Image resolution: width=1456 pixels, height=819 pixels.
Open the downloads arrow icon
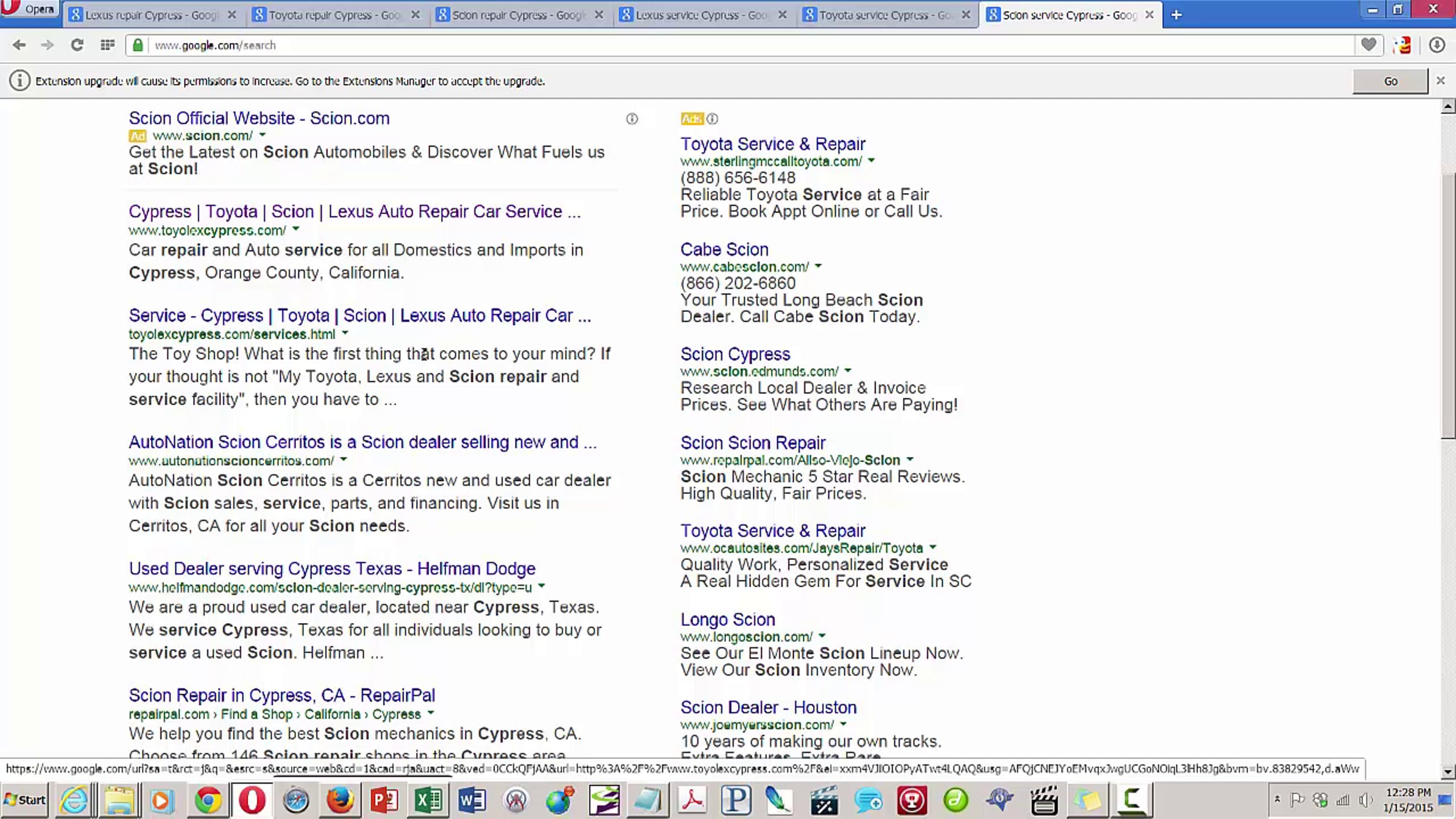click(1437, 45)
